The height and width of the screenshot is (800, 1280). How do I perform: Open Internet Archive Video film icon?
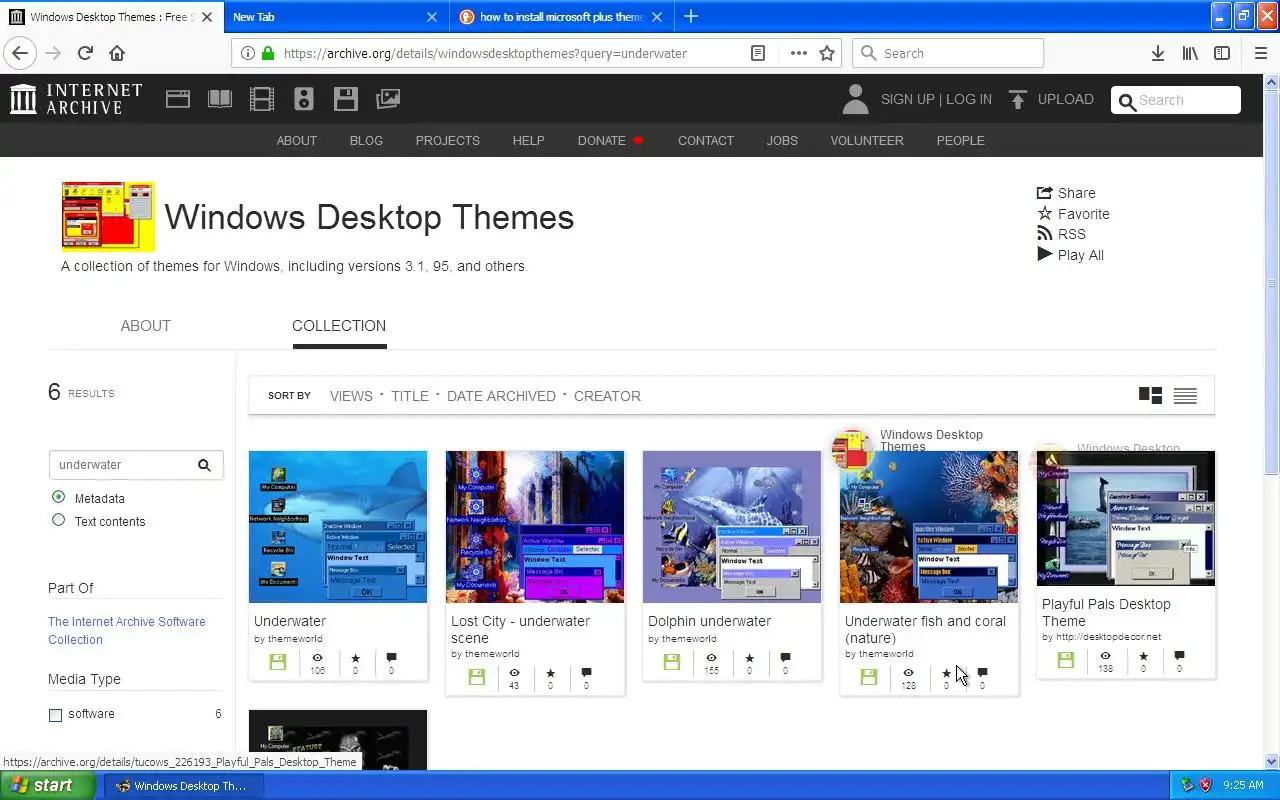pos(261,99)
